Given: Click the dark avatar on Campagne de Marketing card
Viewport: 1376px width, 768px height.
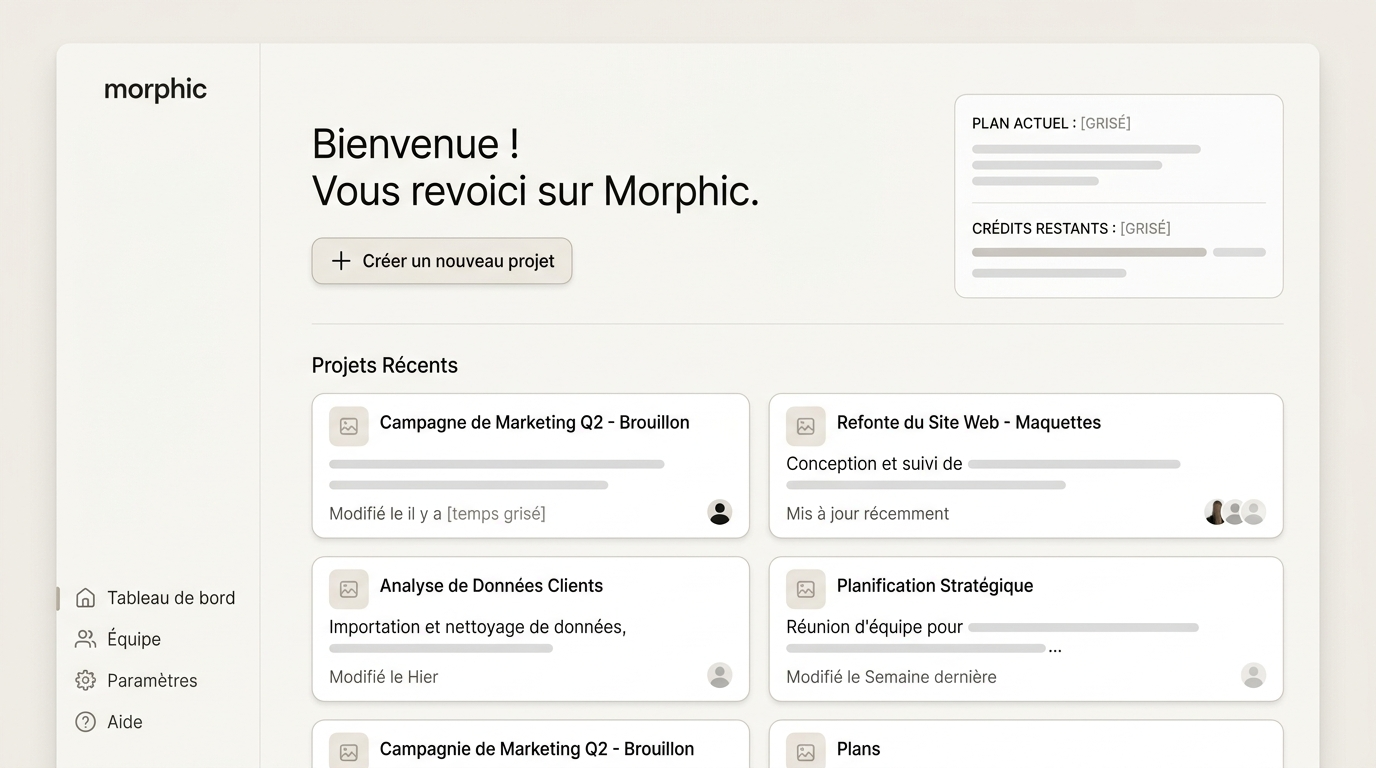Looking at the screenshot, I should click(x=720, y=512).
